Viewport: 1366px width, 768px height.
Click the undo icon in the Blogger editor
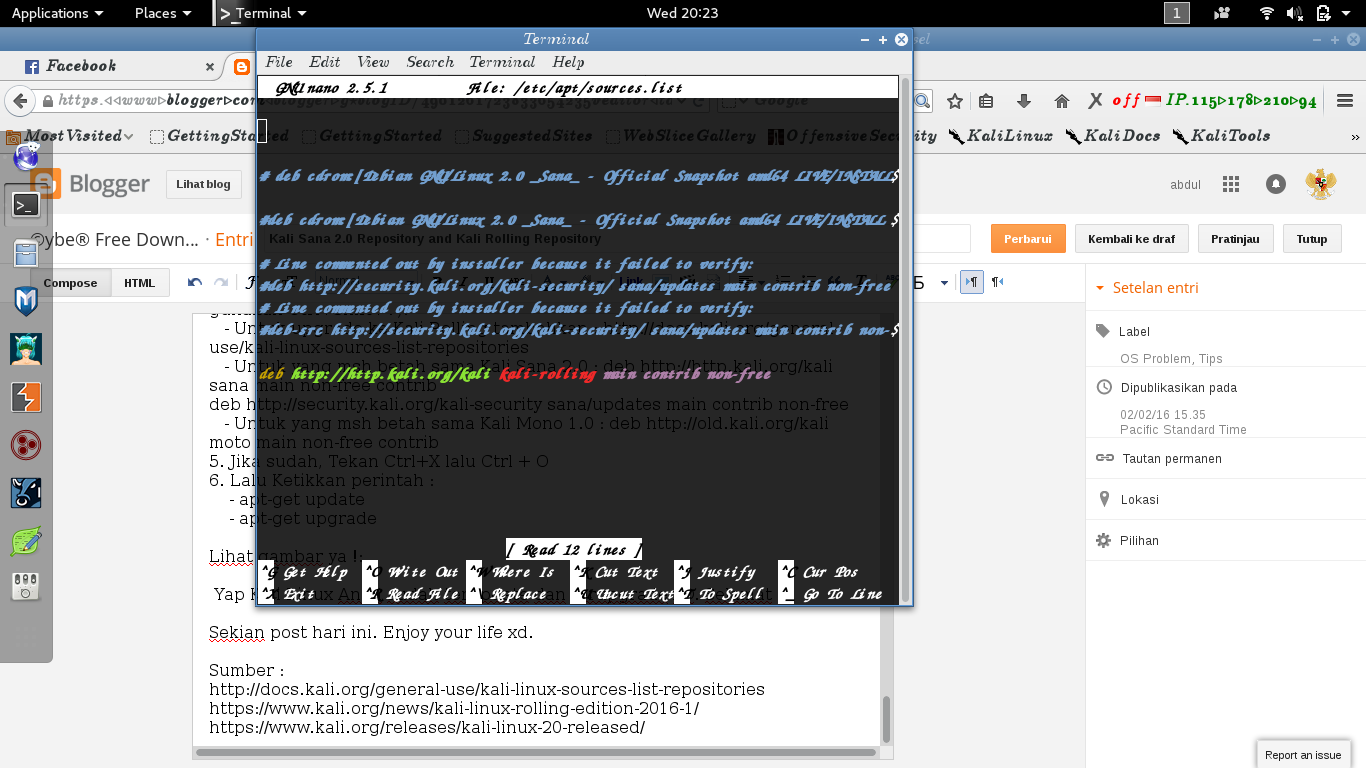(x=194, y=282)
